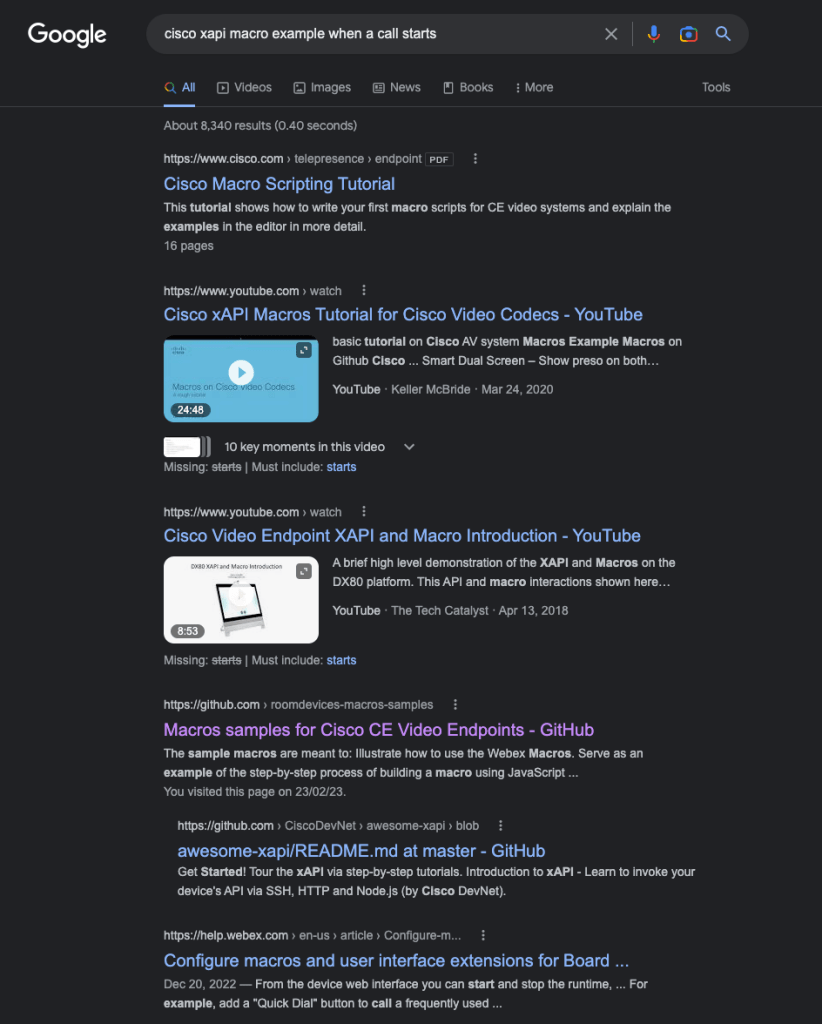822x1024 pixels.
Task: Open the Cisco Macro Scripting Tutorial link
Action: pyautogui.click(x=279, y=184)
